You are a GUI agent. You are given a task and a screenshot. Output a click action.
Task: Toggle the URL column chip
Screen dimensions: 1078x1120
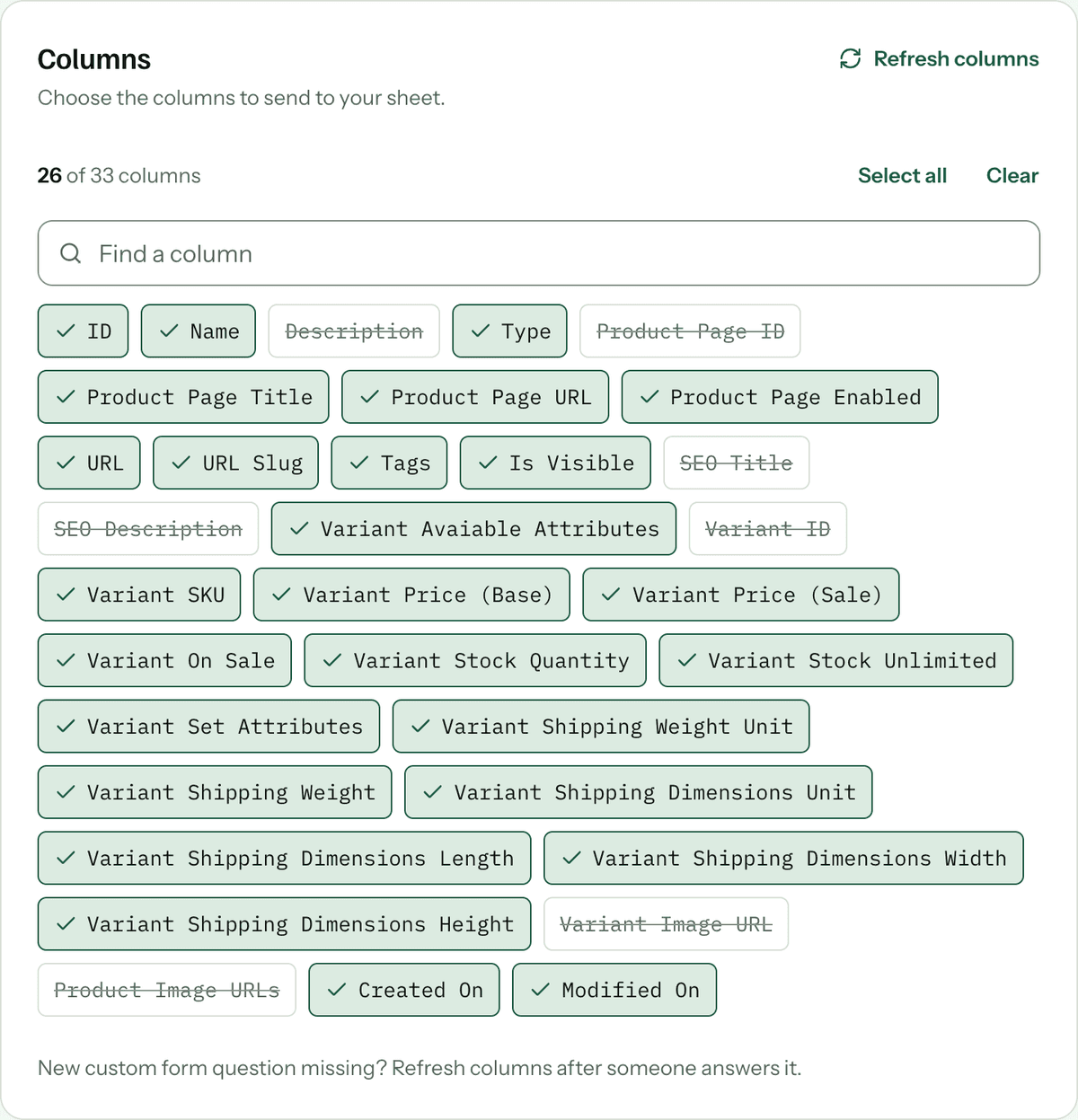click(89, 463)
